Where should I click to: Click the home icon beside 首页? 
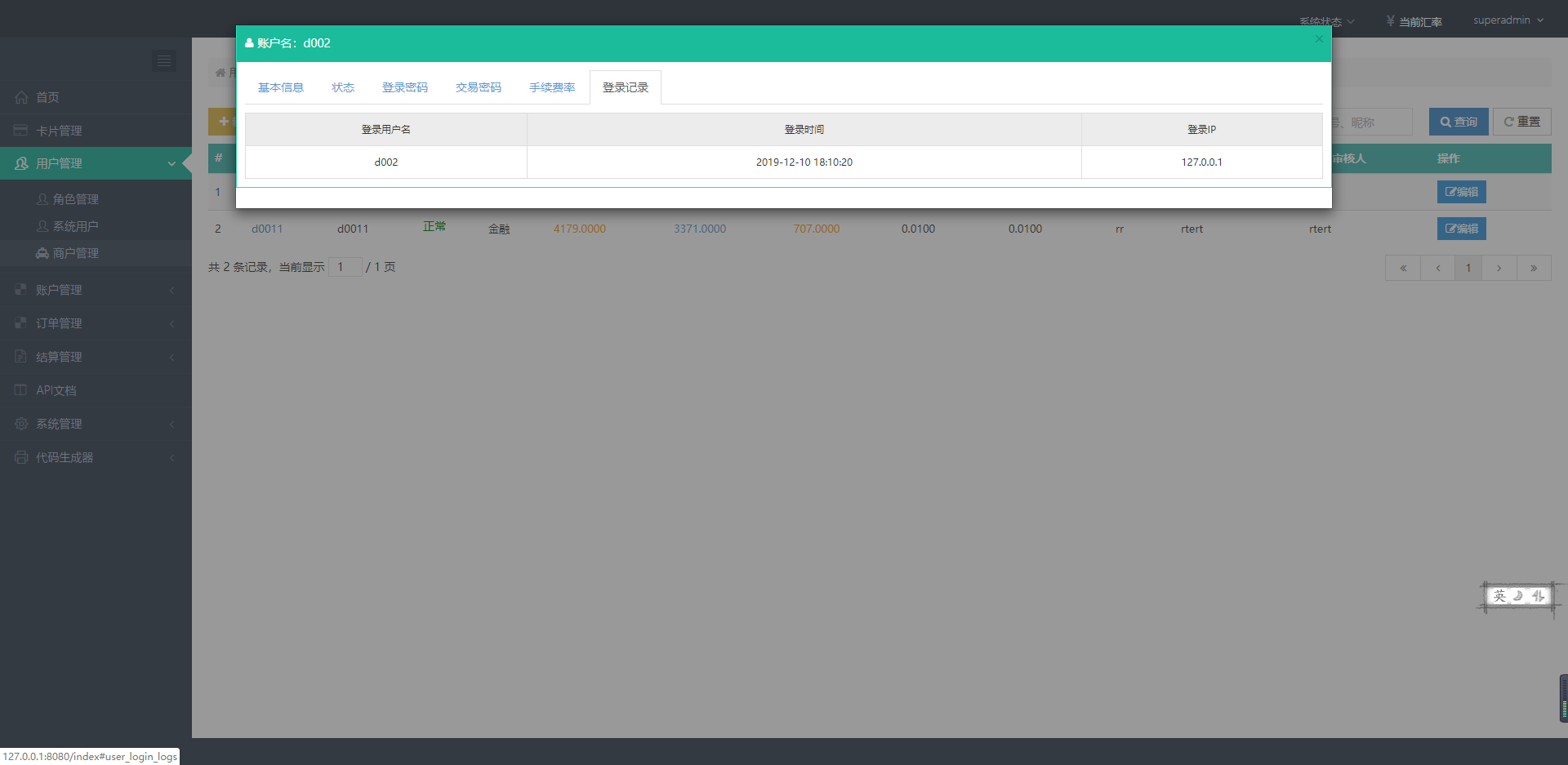[x=21, y=97]
